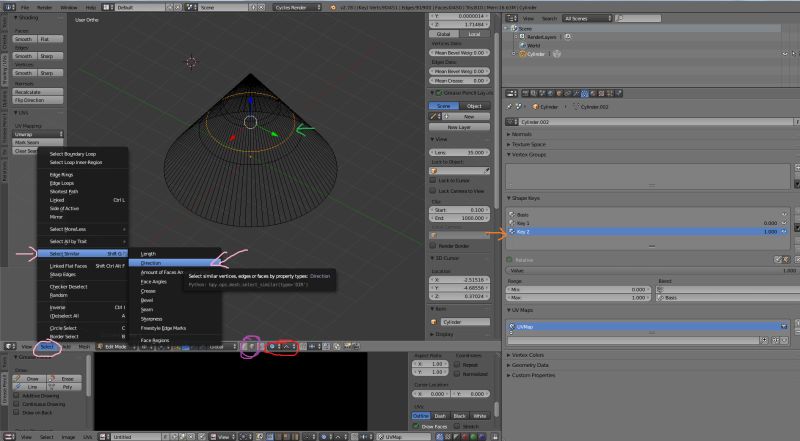Click the grease pencil Draw button

(x=30, y=379)
